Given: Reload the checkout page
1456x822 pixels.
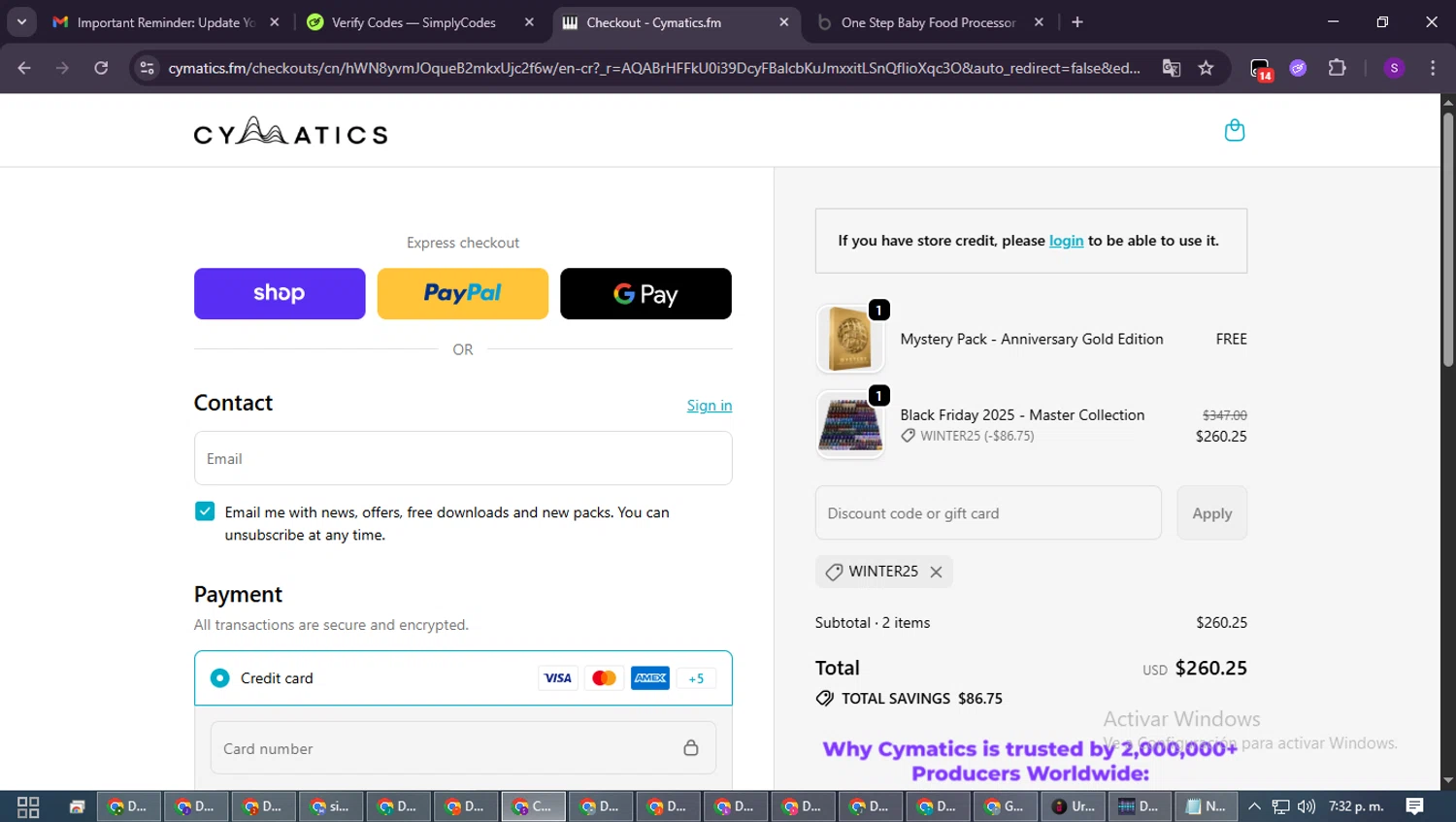Looking at the screenshot, I should (x=101, y=68).
